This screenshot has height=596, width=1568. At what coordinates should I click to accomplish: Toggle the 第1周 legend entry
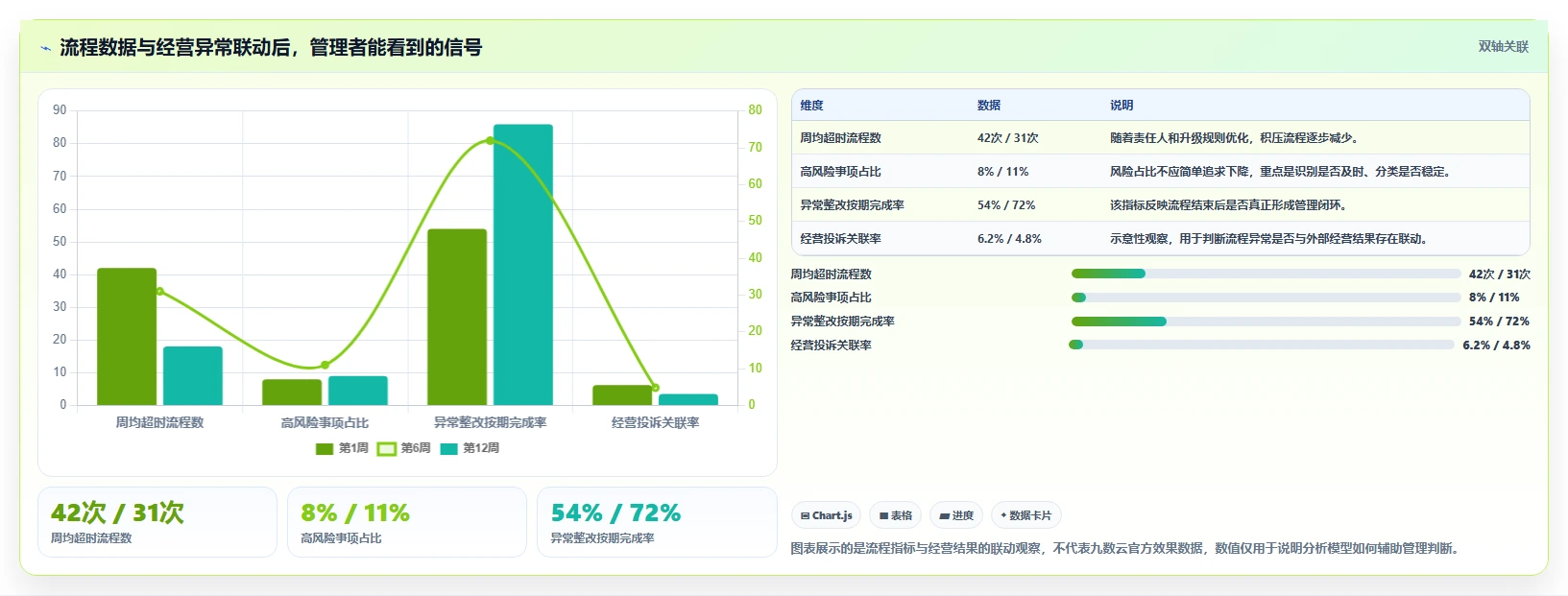[342, 448]
